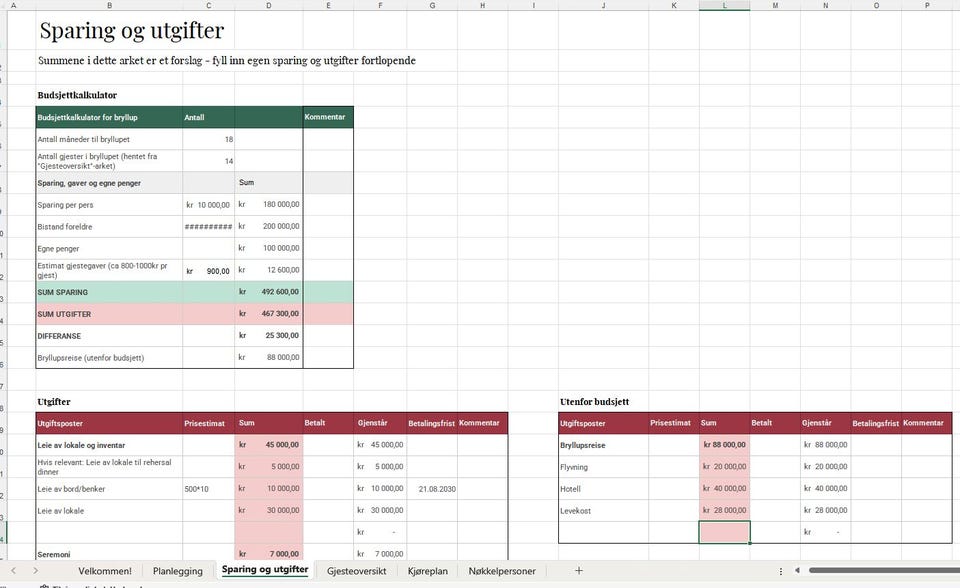Open the Nøkkelpersoner sheet tab
The image size is (960, 588).
click(502, 571)
